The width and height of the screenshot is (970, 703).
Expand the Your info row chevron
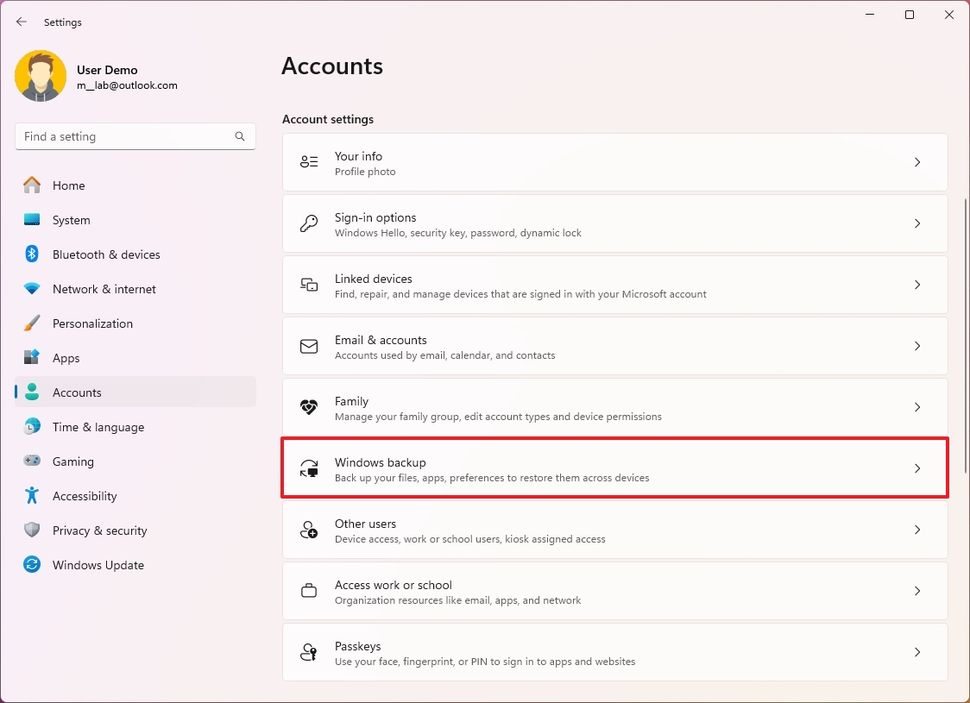pyautogui.click(x=917, y=162)
